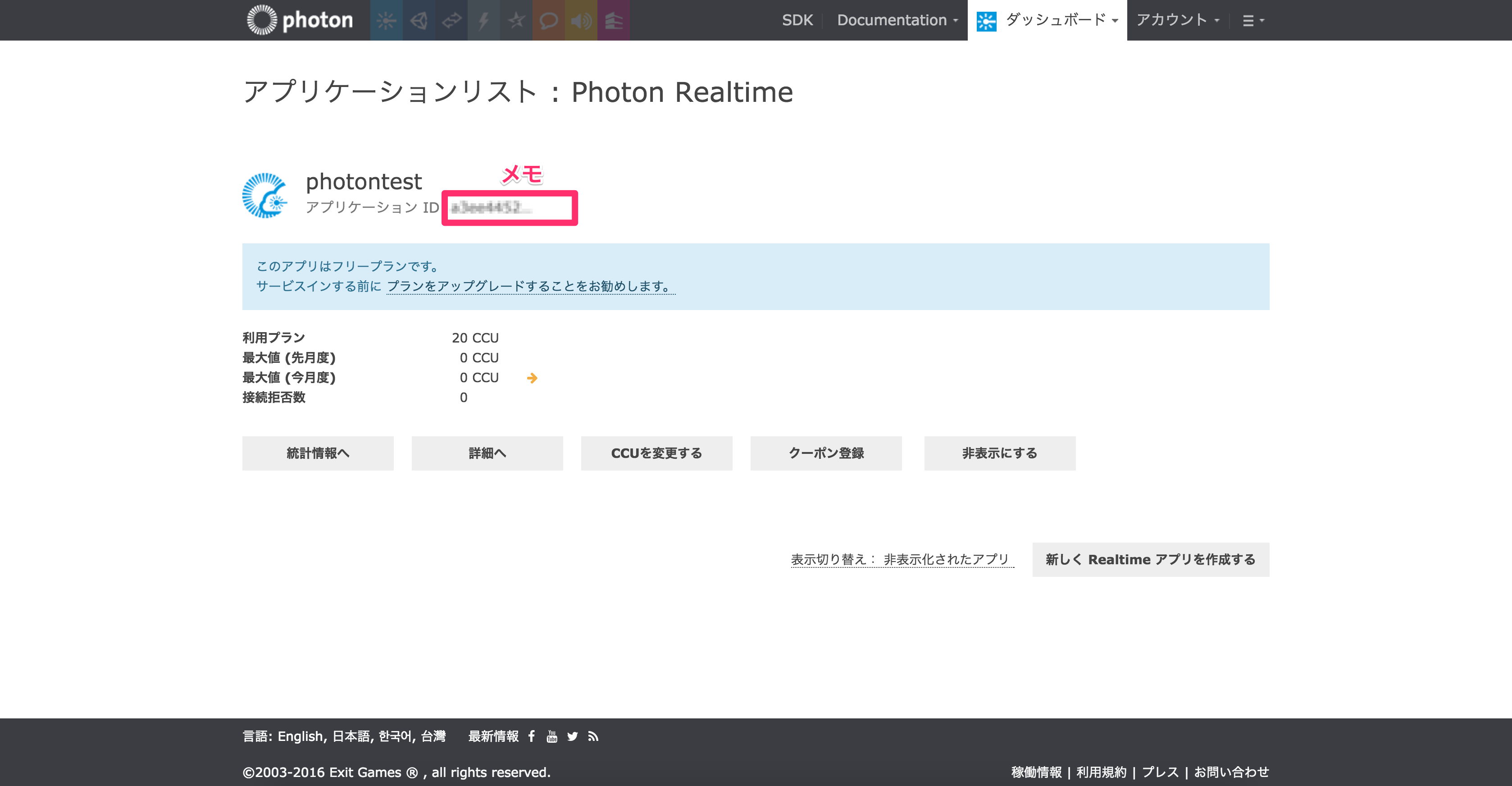The width and height of the screenshot is (1512, 786).
Task: Click CCUを変更する button
Action: (656, 453)
